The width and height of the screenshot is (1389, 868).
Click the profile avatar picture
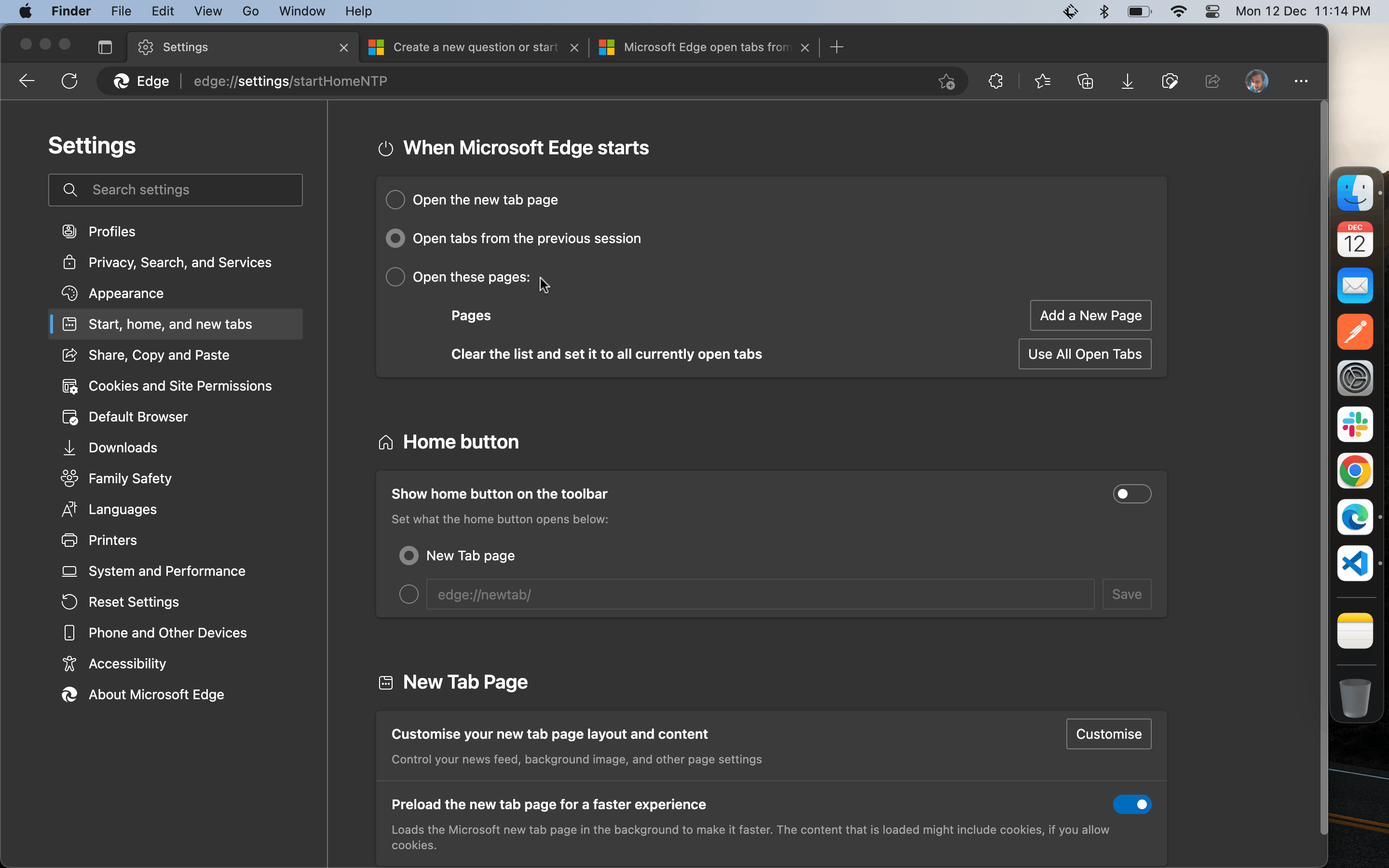coord(1256,81)
